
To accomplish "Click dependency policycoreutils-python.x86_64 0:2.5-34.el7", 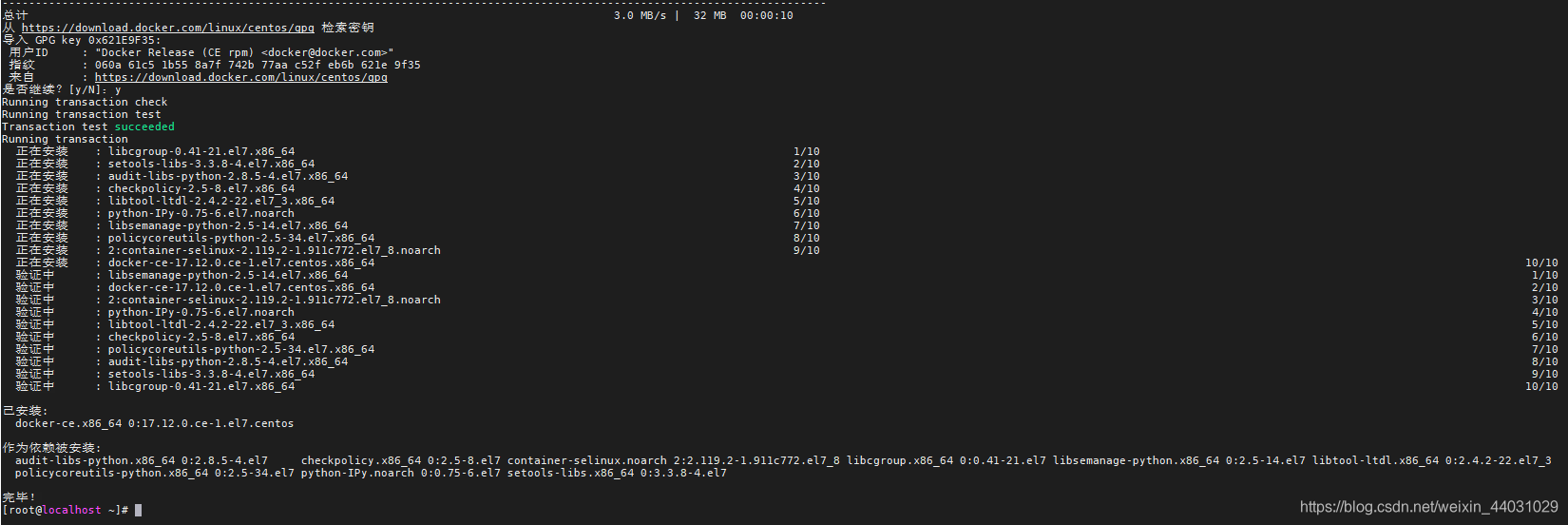I will (155, 473).
